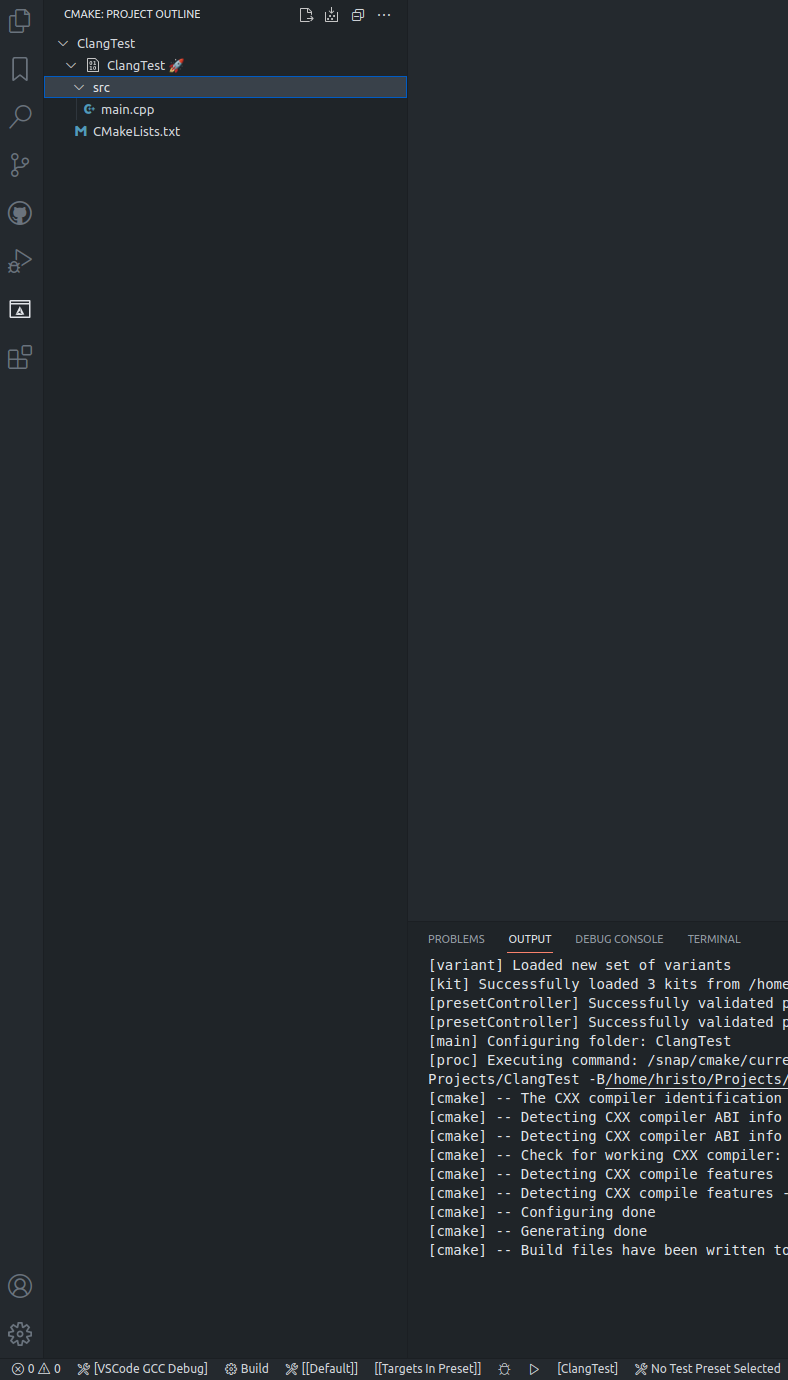Click the main.cpp C++ file icon

[x=89, y=109]
